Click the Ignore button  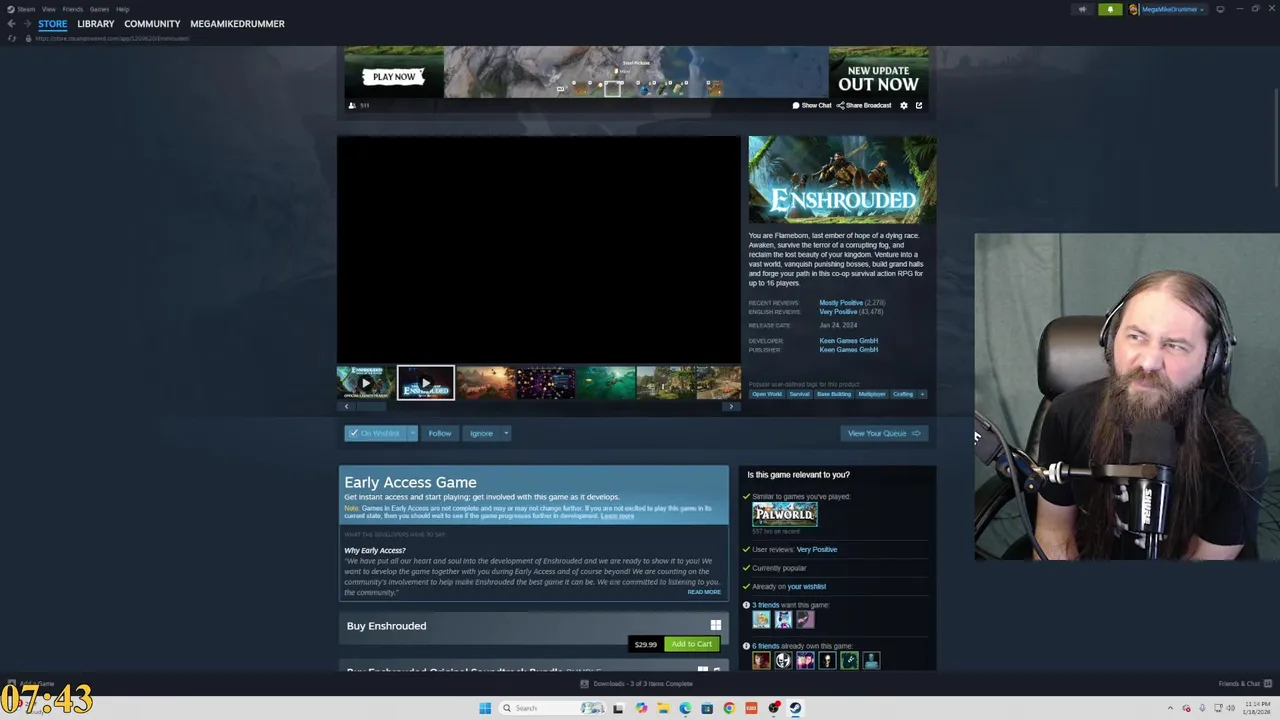pos(481,433)
